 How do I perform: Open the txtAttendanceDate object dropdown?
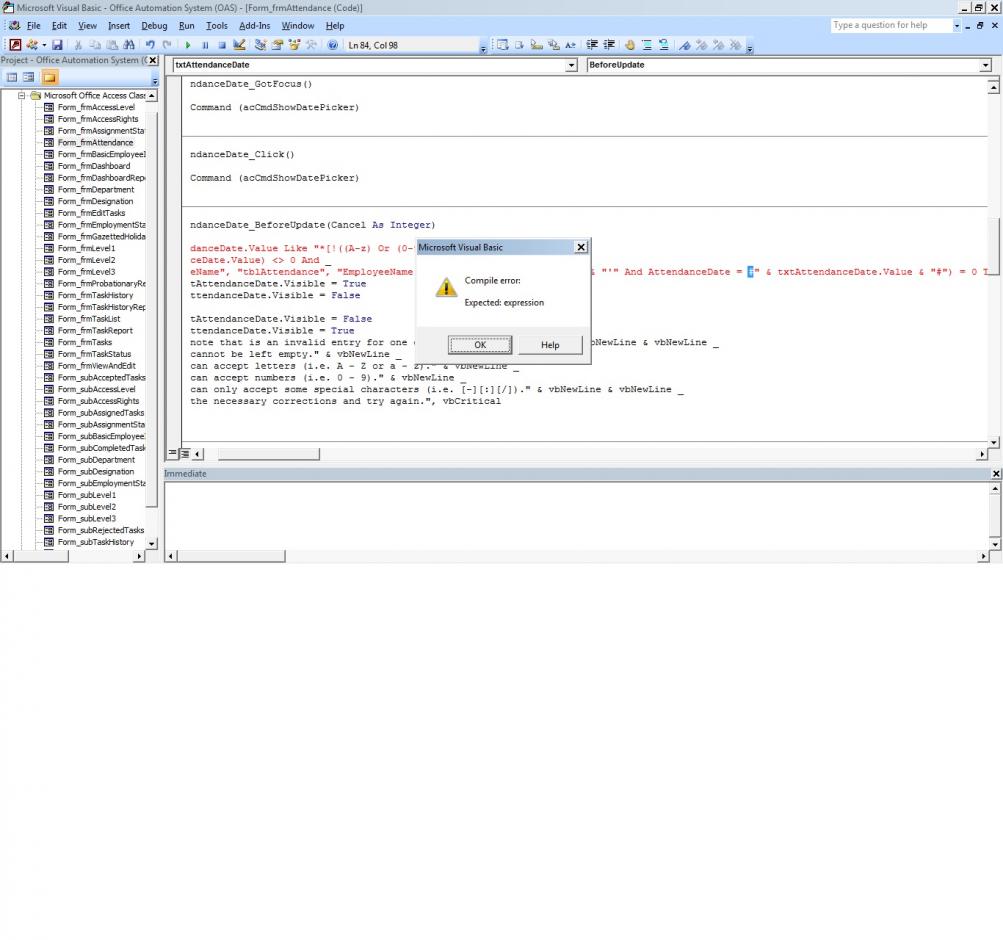tap(571, 65)
